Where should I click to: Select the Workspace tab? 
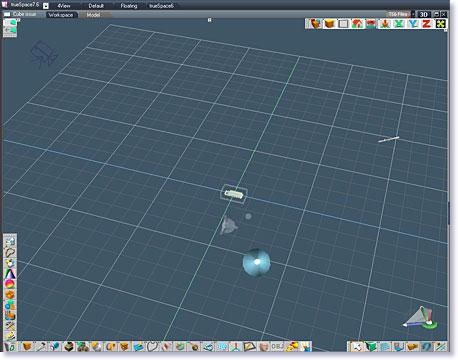coord(61,15)
